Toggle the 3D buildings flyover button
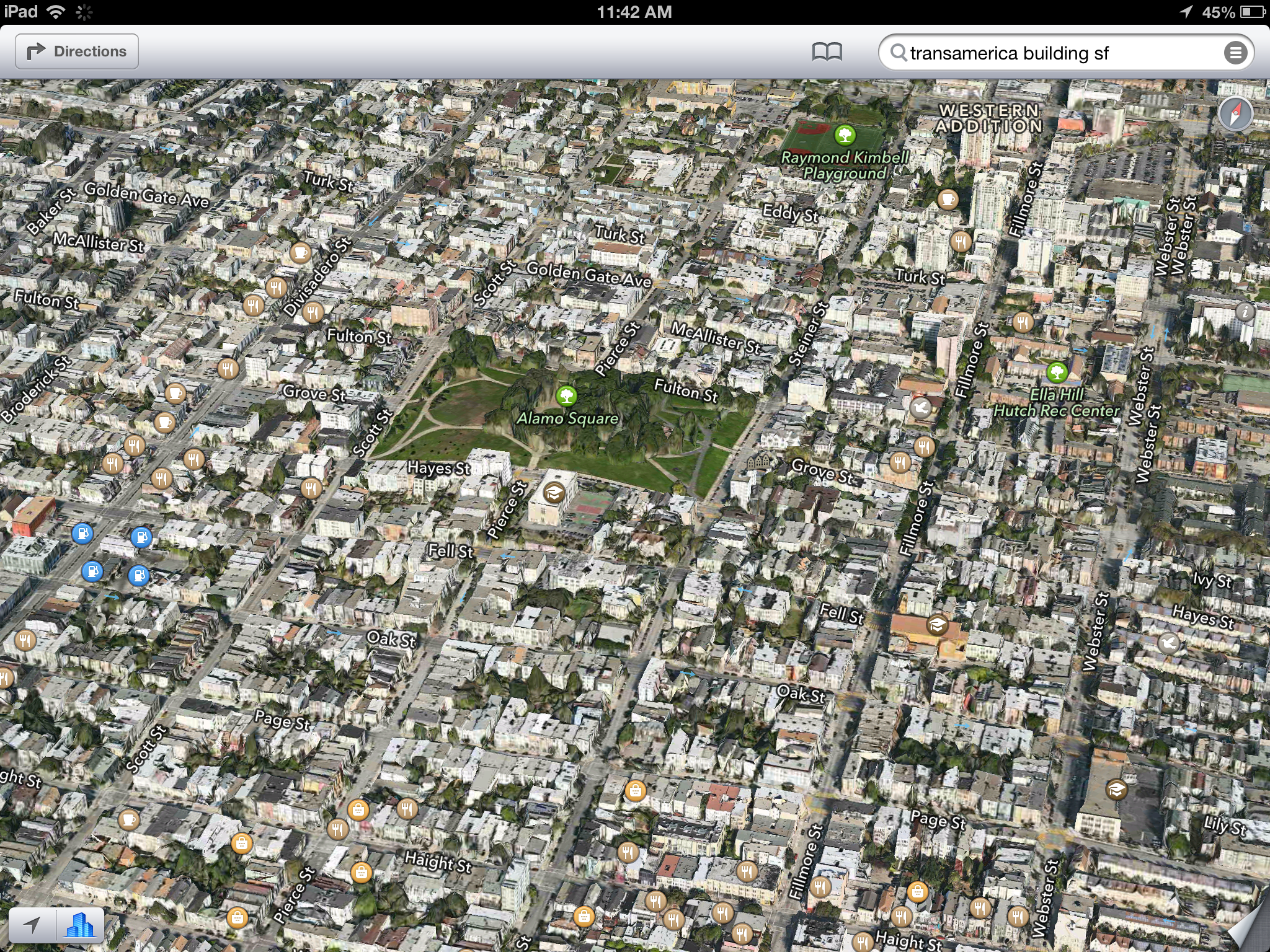Screen dimensions: 1270x952 tap(80, 926)
